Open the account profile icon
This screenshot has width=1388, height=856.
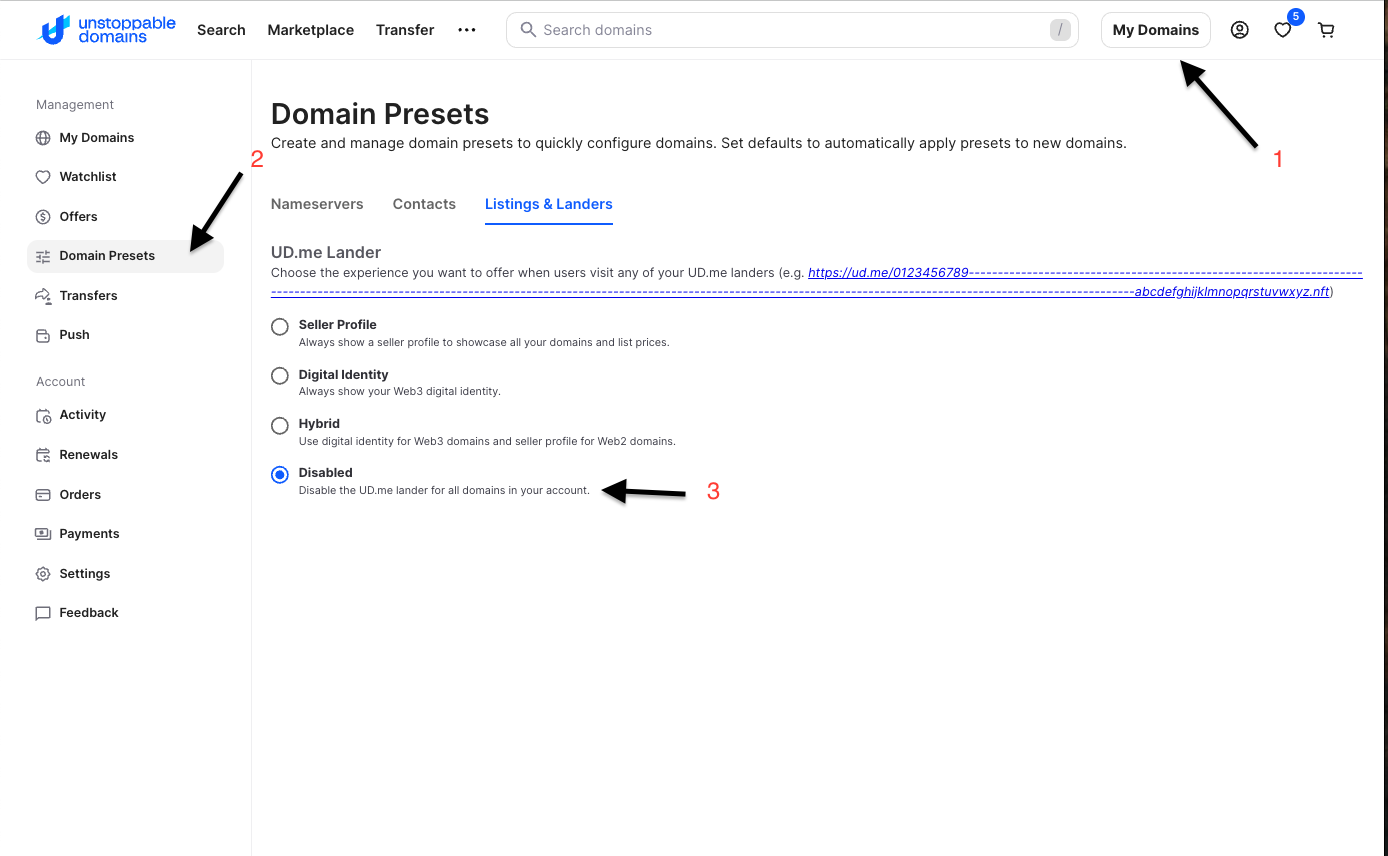point(1239,30)
